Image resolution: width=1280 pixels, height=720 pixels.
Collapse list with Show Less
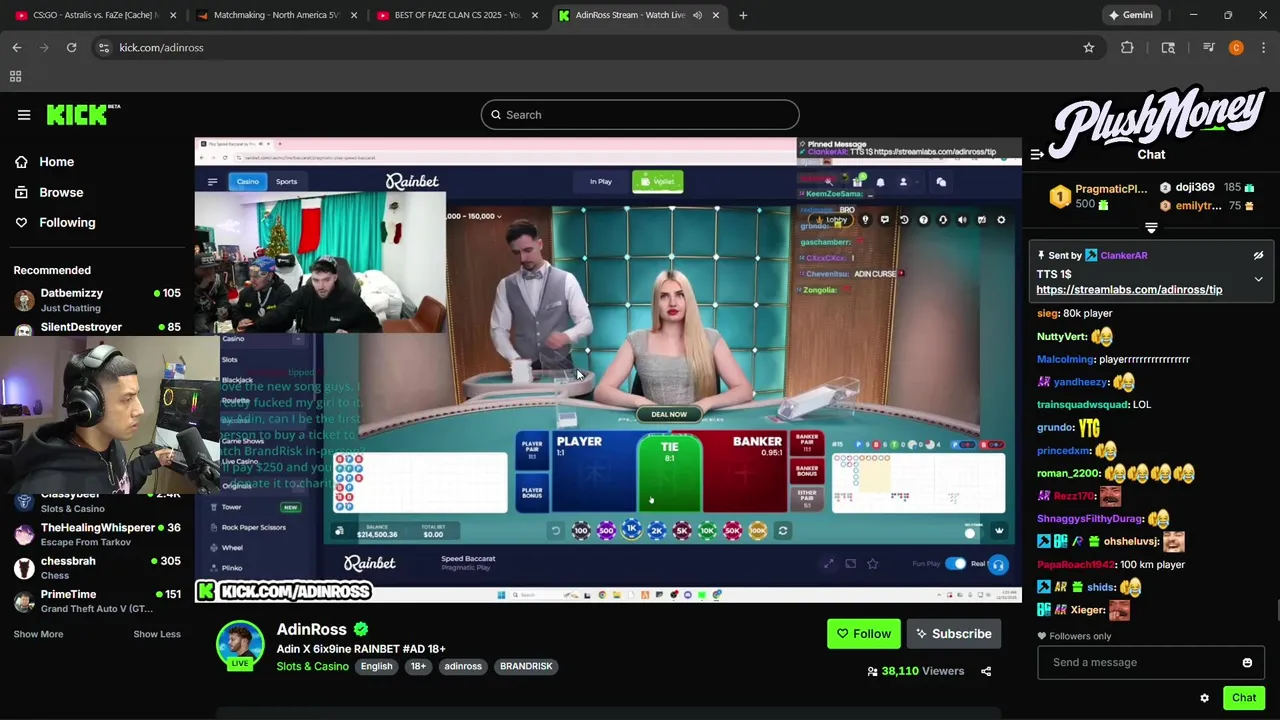pyautogui.click(x=157, y=634)
